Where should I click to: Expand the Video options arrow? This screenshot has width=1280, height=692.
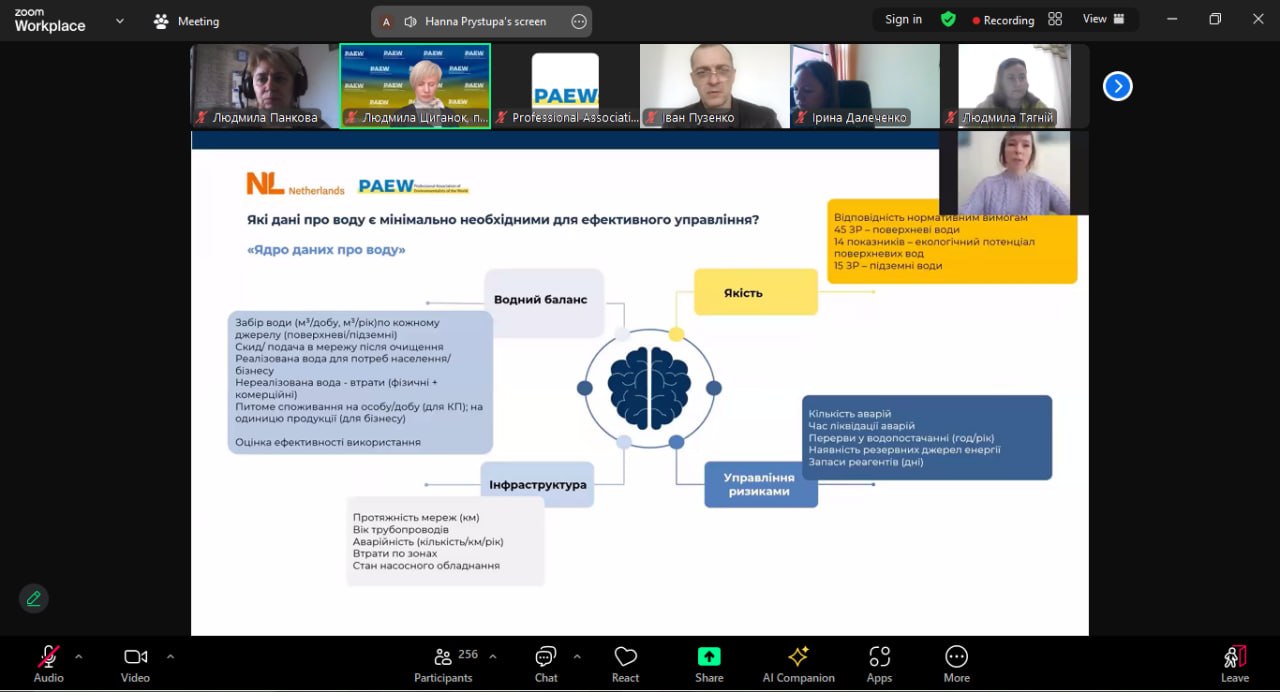tap(170, 657)
